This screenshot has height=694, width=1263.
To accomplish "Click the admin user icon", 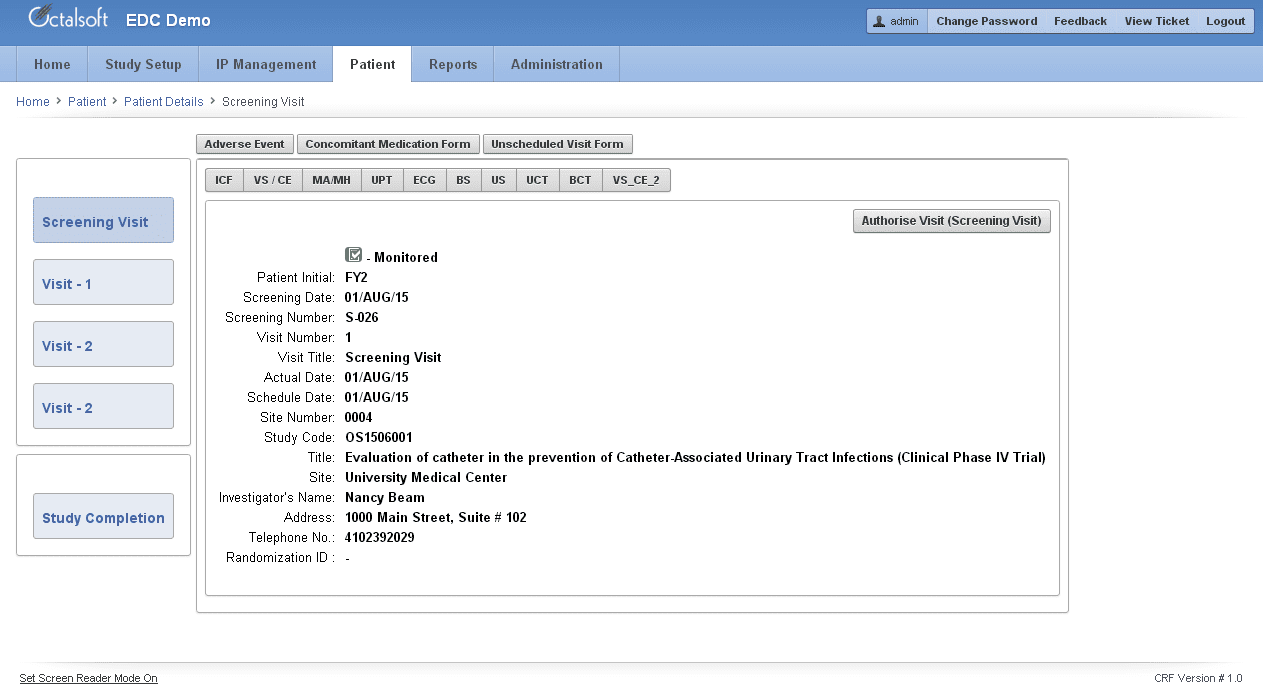I will pos(879,21).
